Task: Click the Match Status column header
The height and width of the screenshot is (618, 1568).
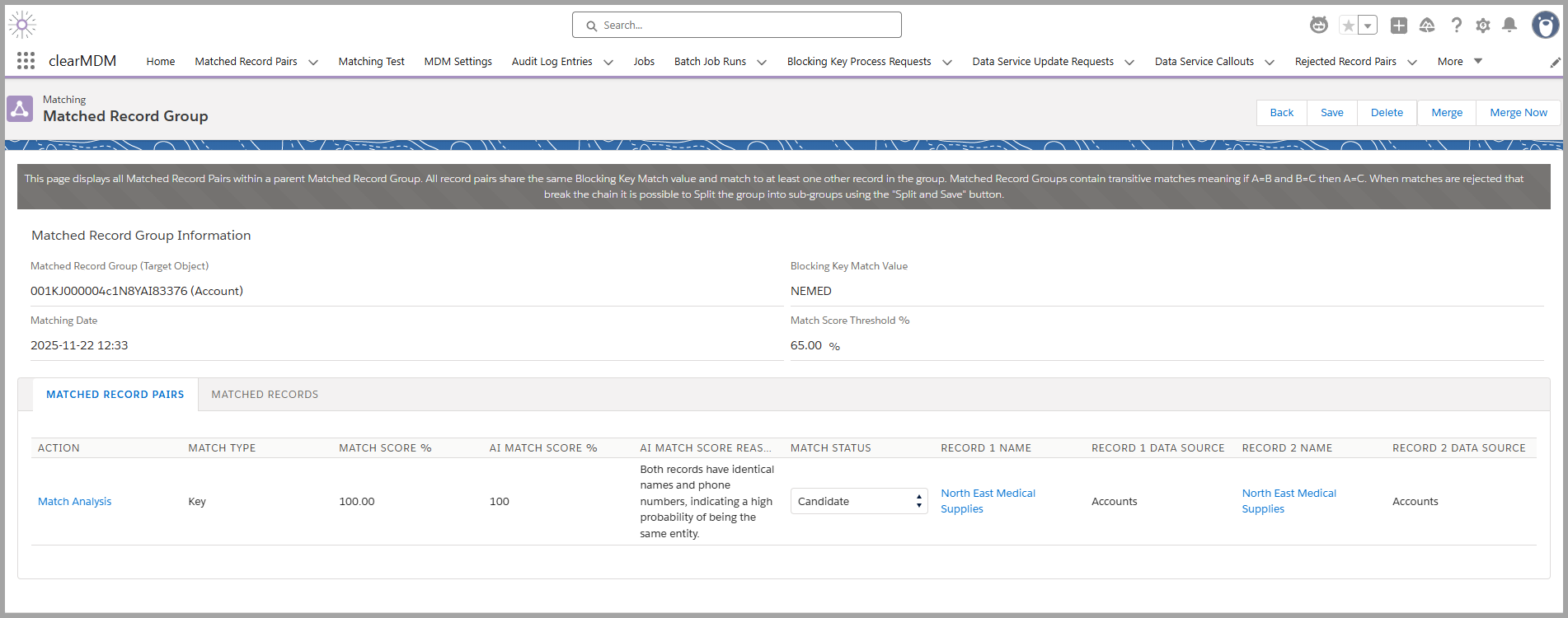Action: pyautogui.click(x=830, y=448)
